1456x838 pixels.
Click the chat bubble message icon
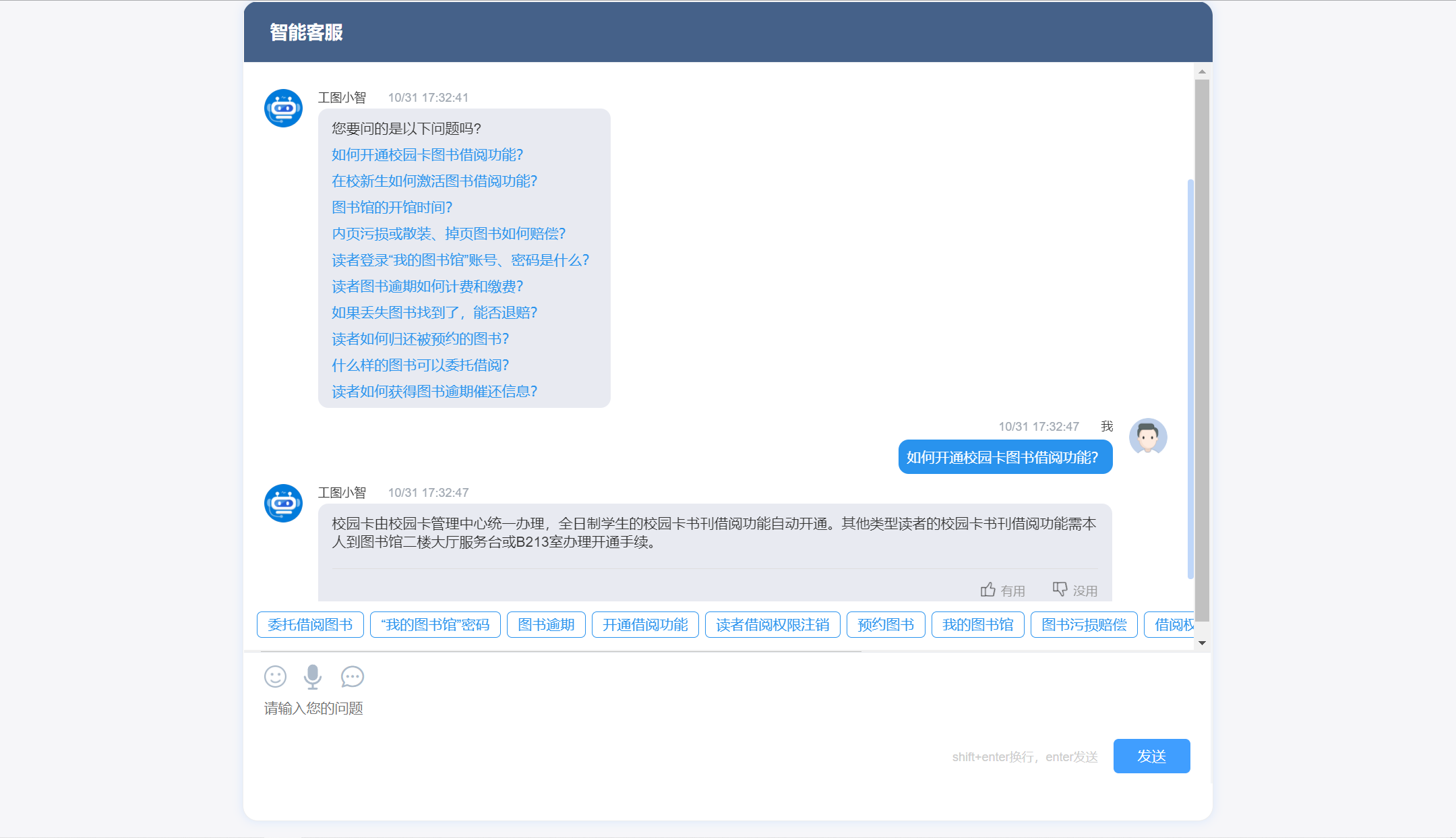click(x=352, y=676)
